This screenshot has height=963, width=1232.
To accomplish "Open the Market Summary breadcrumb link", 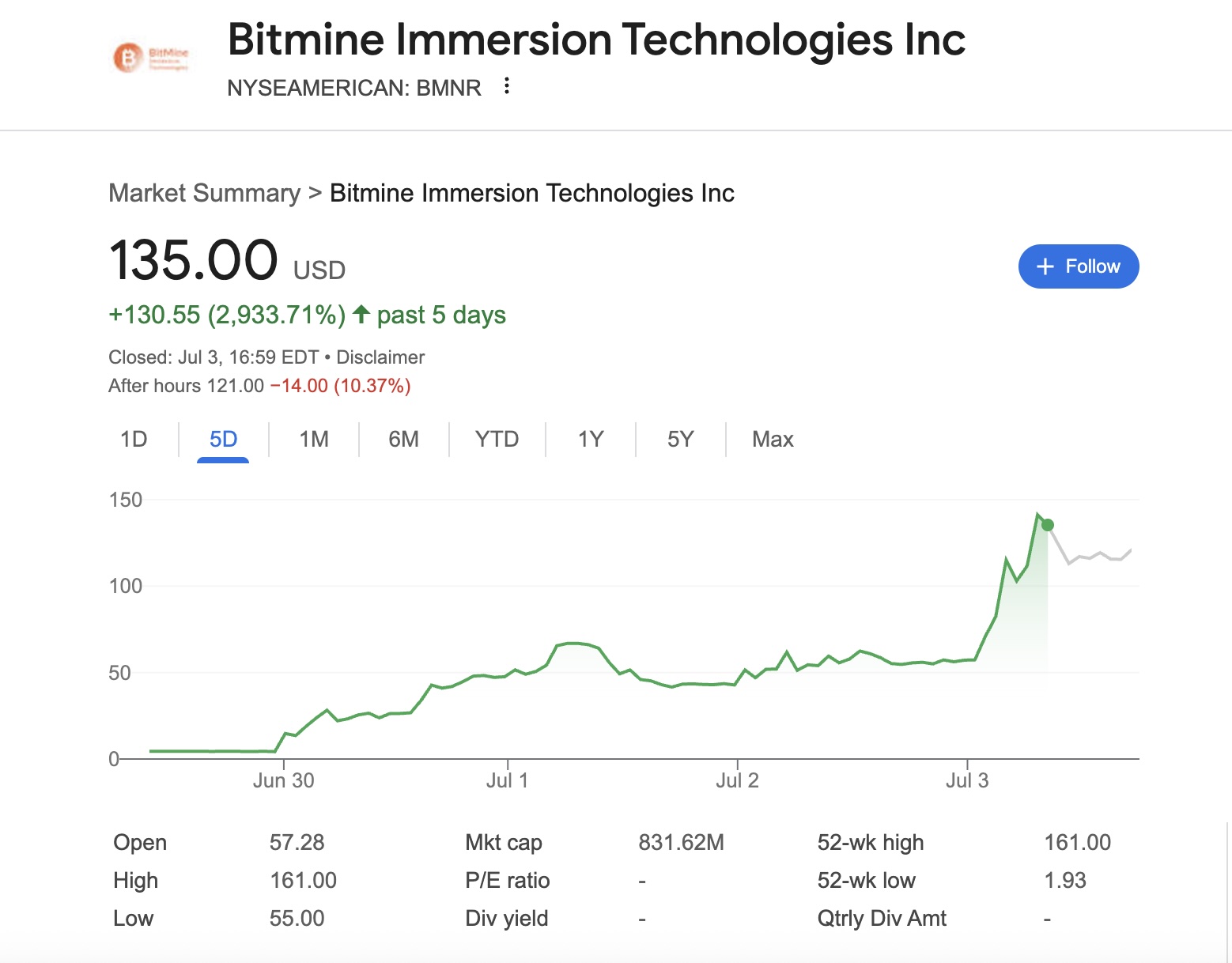I will (204, 193).
